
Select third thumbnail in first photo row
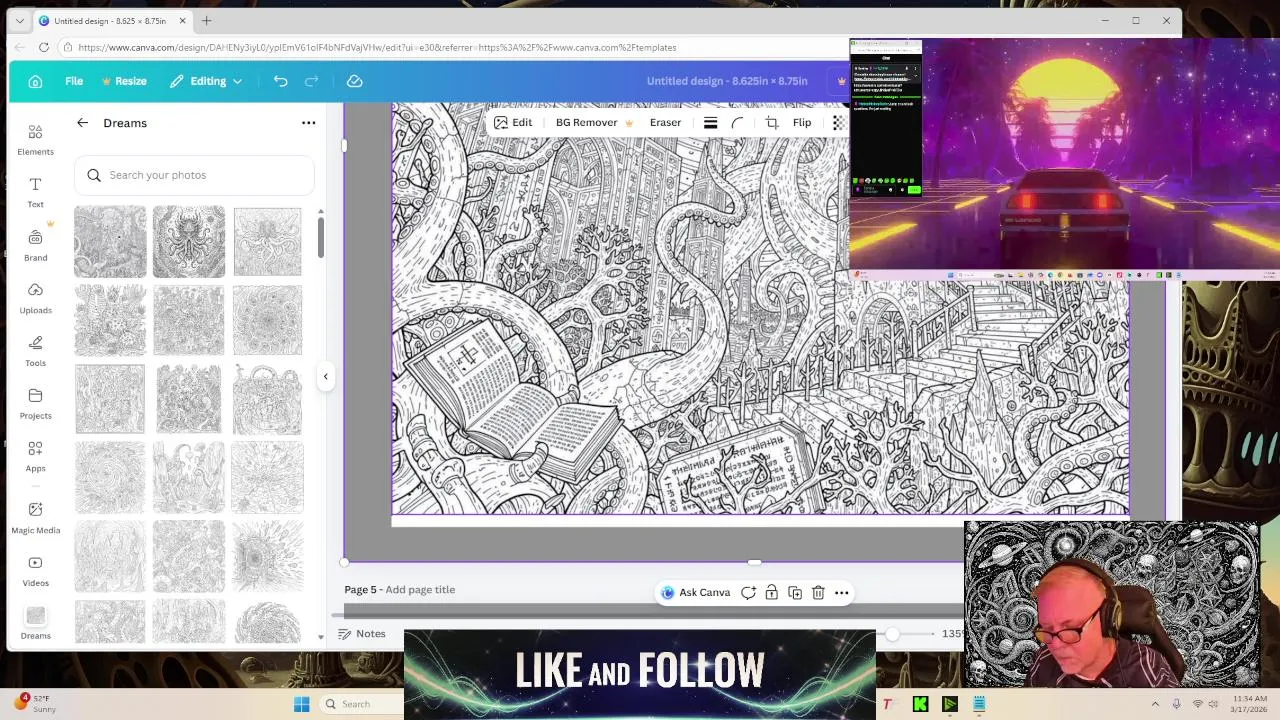click(267, 241)
